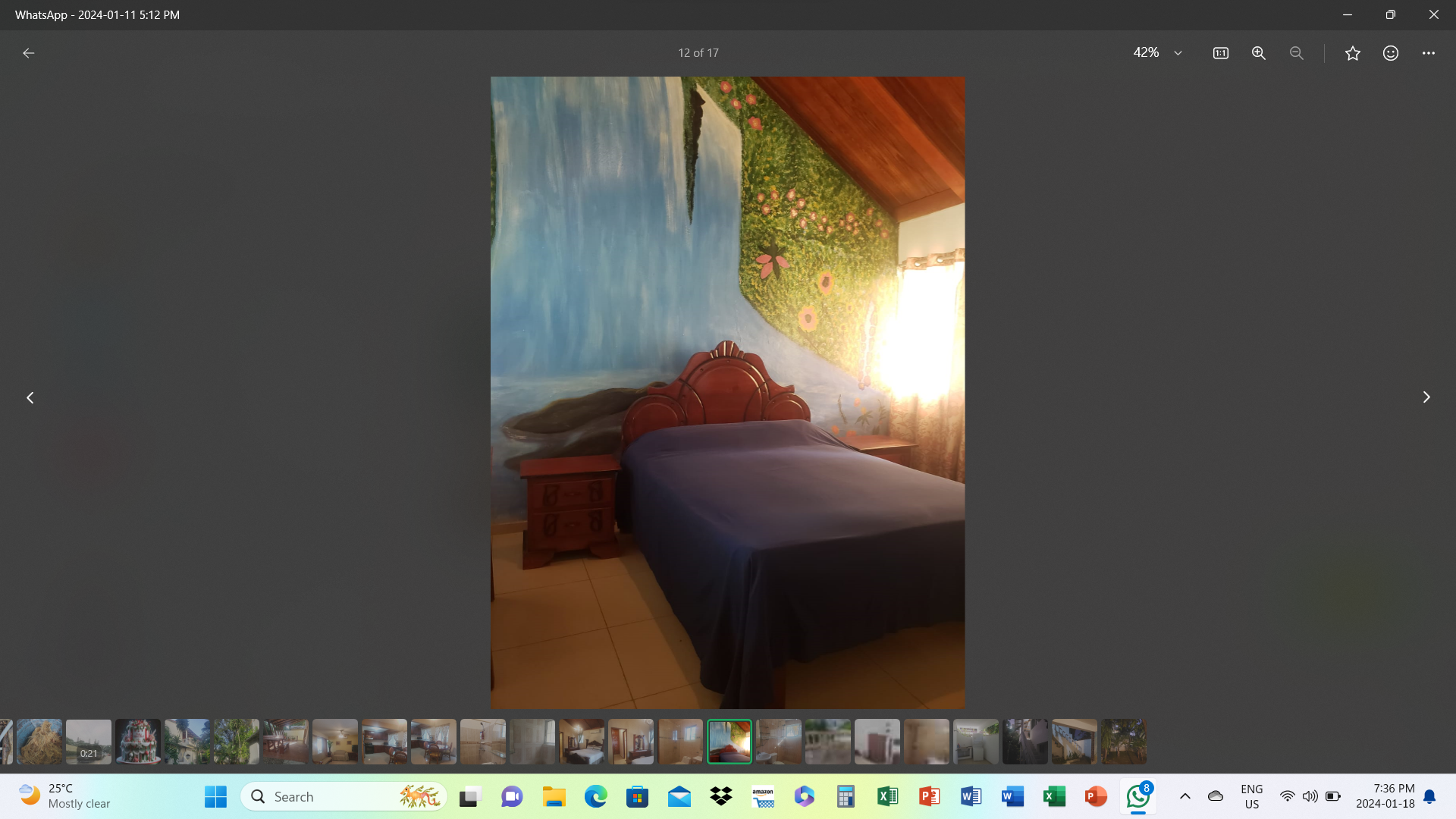Show the previous photo with the left chevron
1456x819 pixels.
click(x=30, y=397)
